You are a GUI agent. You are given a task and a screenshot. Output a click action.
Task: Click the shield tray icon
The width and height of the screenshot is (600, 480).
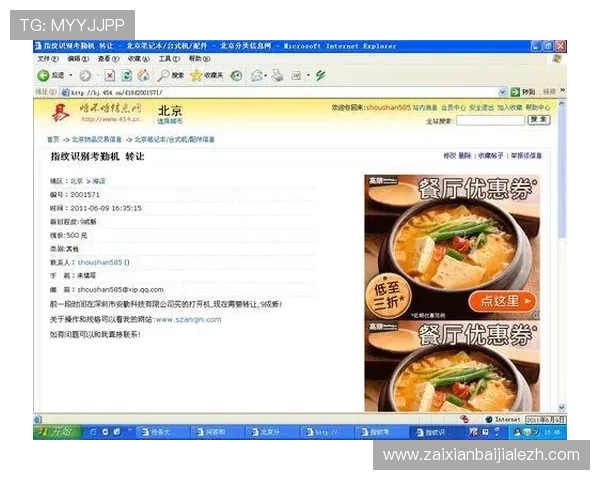pos(527,432)
